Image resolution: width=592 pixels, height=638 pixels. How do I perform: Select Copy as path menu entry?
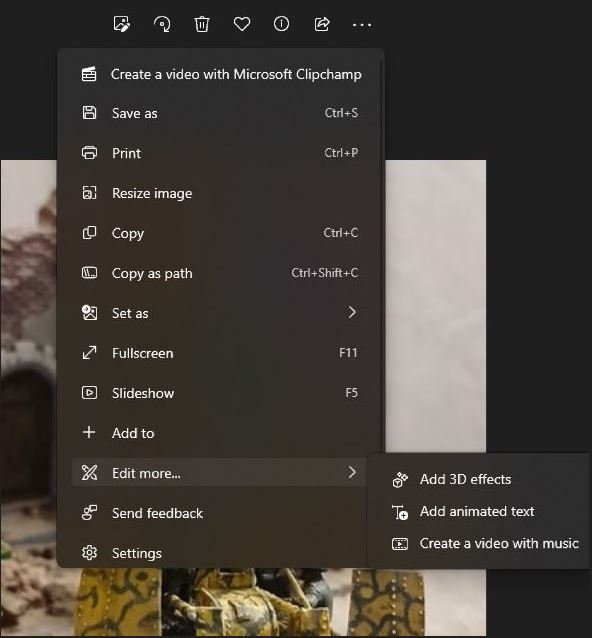[x=220, y=273]
